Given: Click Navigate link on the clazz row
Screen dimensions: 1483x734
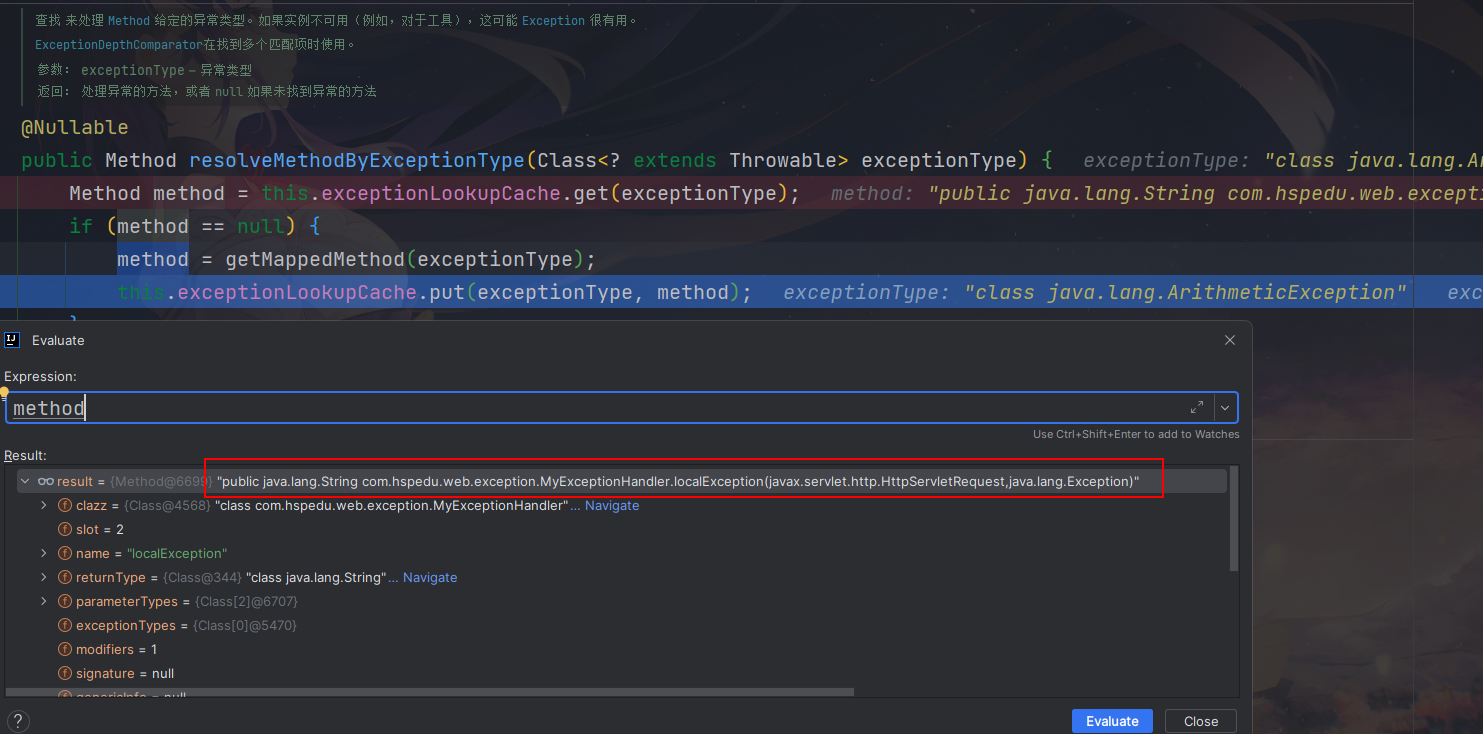Looking at the screenshot, I should [612, 505].
